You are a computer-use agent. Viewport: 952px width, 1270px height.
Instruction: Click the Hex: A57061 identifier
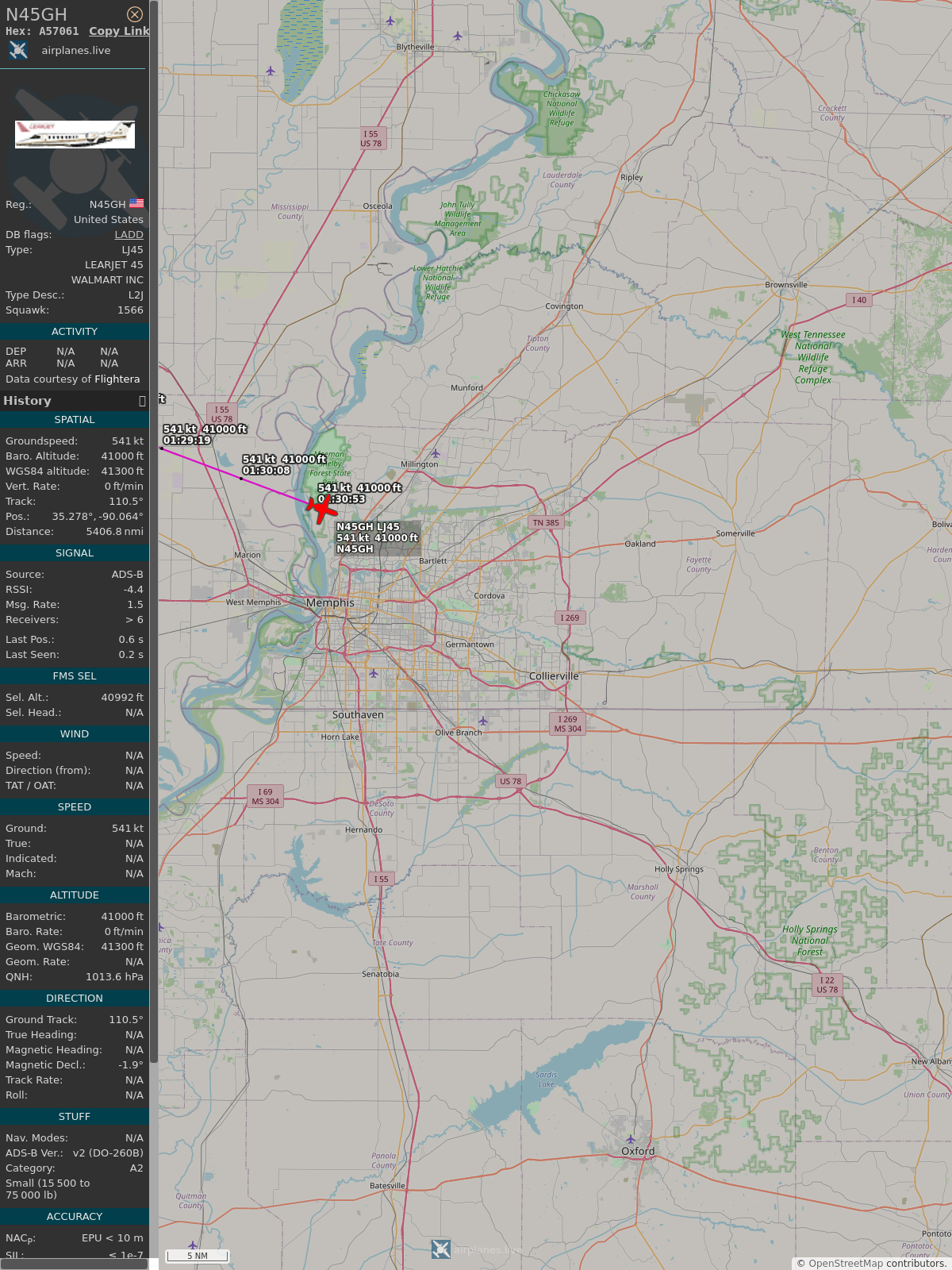coord(42,31)
